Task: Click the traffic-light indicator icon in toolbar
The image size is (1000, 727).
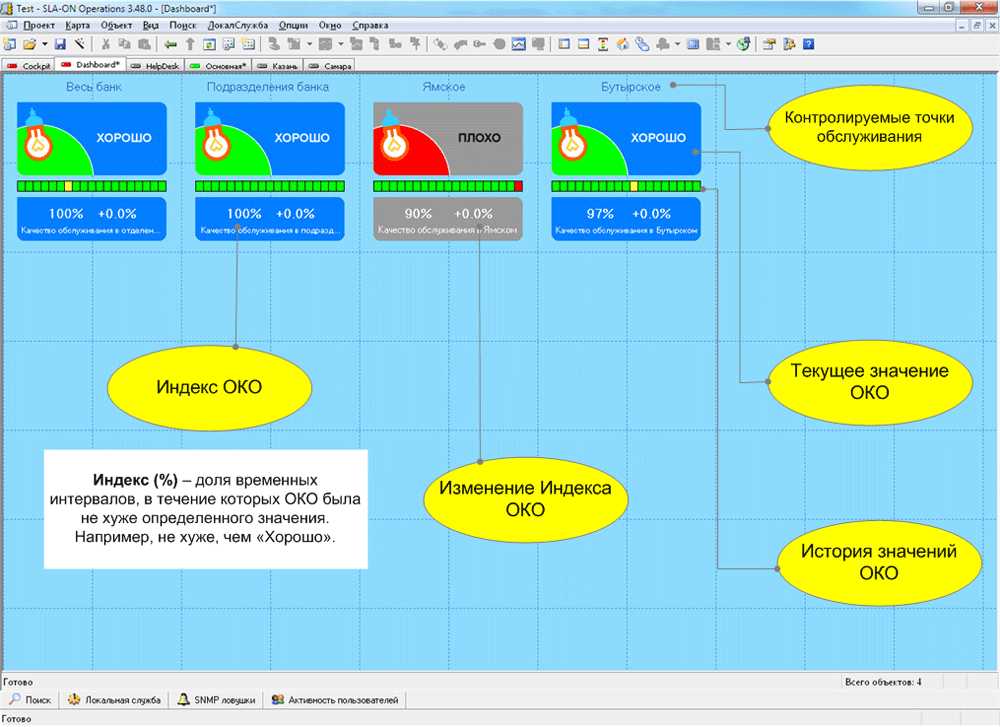Action: click(x=604, y=44)
